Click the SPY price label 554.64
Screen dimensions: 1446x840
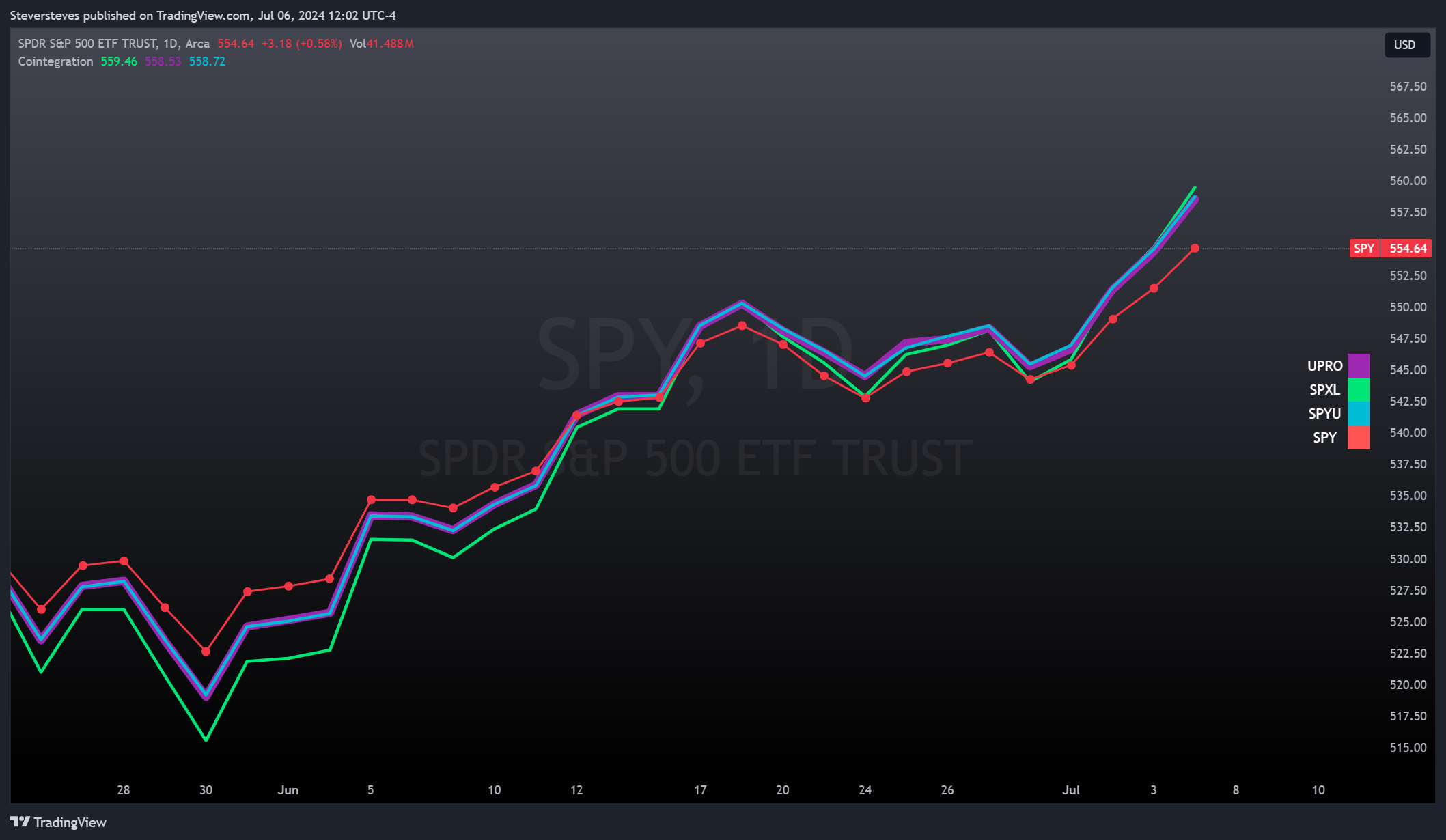point(1408,249)
